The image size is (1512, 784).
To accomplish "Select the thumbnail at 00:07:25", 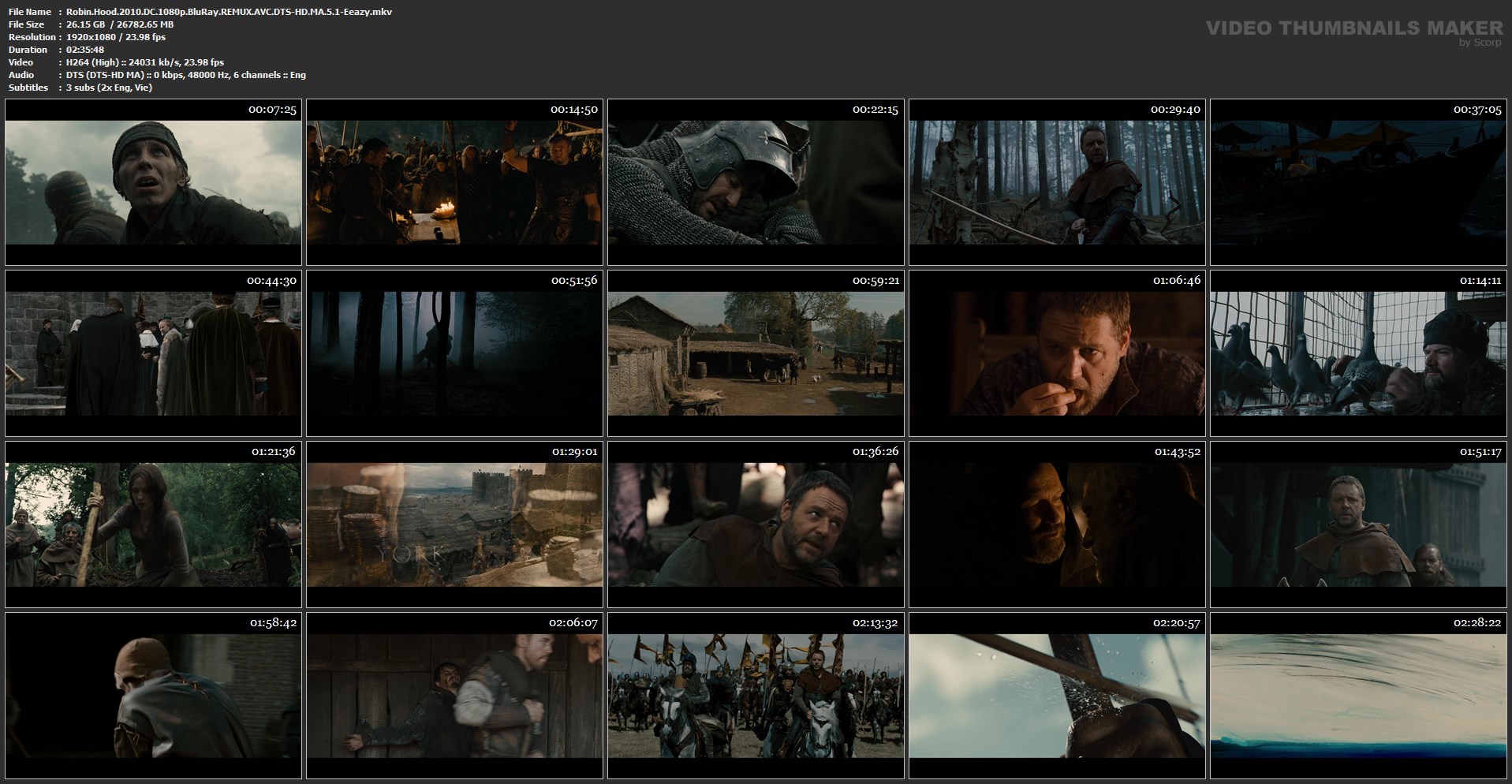I will 153,182.
